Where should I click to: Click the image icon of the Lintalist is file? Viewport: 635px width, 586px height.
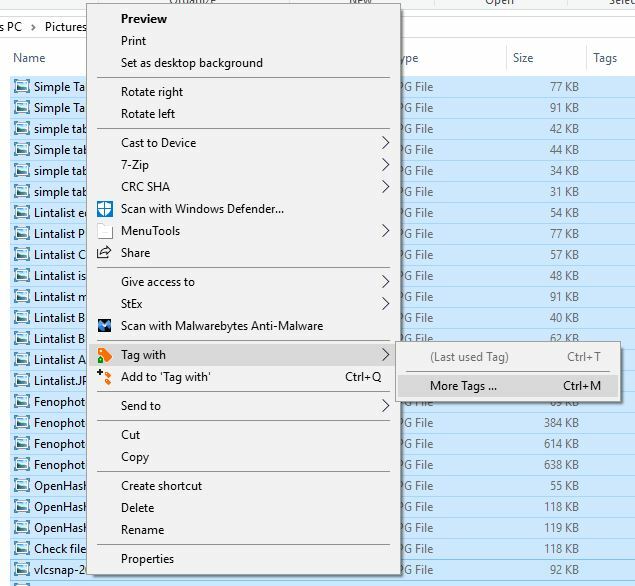coord(21,275)
